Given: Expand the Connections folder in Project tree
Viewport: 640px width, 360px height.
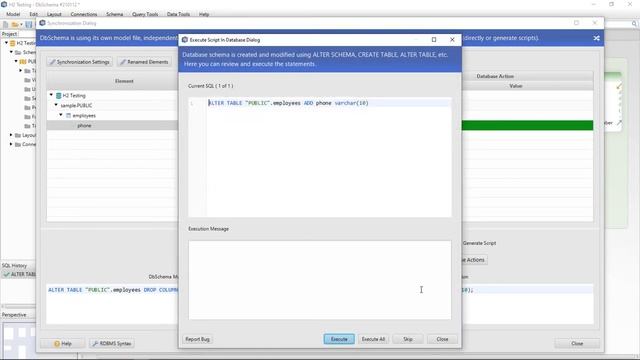Looking at the screenshot, I should pyautogui.click(x=11, y=144).
